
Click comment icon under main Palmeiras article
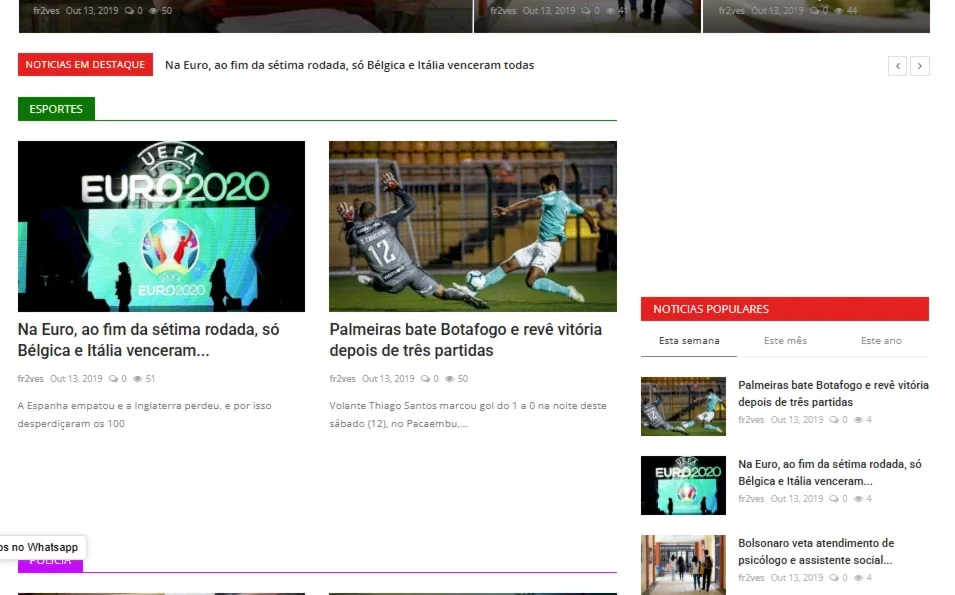[425, 379]
